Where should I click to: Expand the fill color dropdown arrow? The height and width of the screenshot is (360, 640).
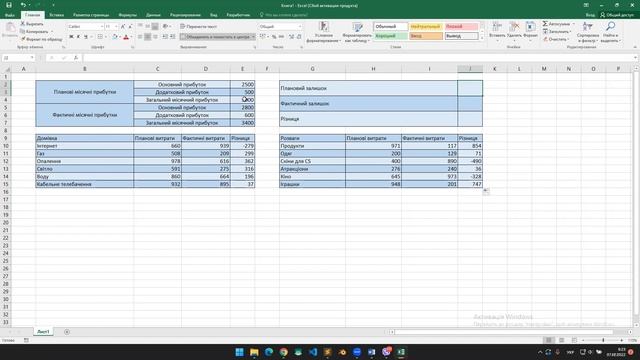pyautogui.click(x=120, y=37)
